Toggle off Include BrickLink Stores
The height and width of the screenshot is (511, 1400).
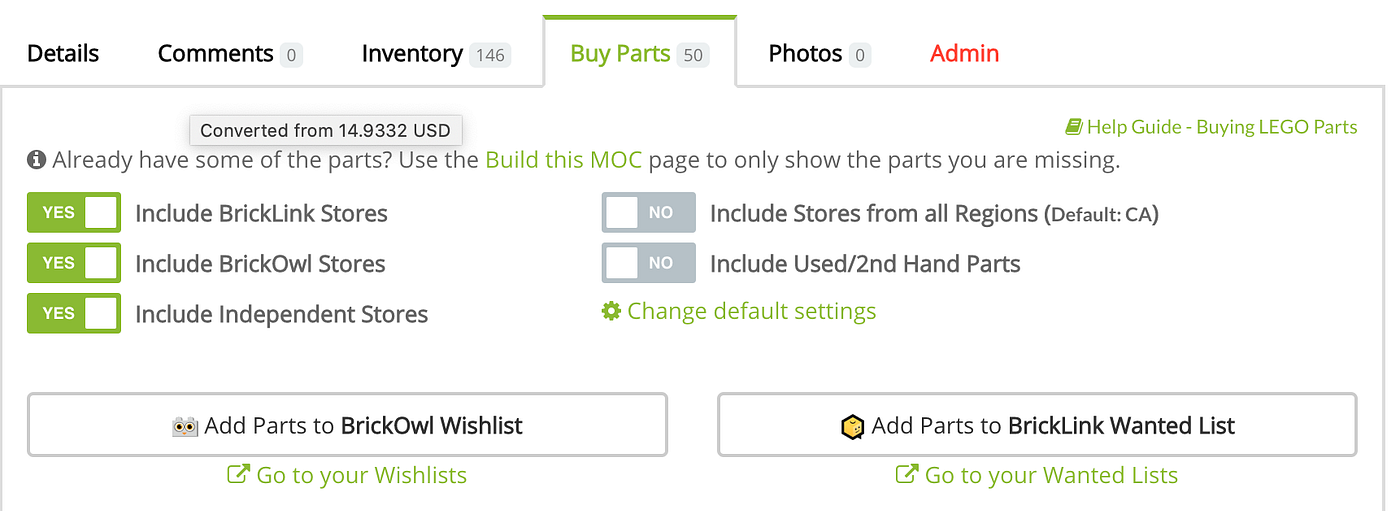(x=74, y=213)
